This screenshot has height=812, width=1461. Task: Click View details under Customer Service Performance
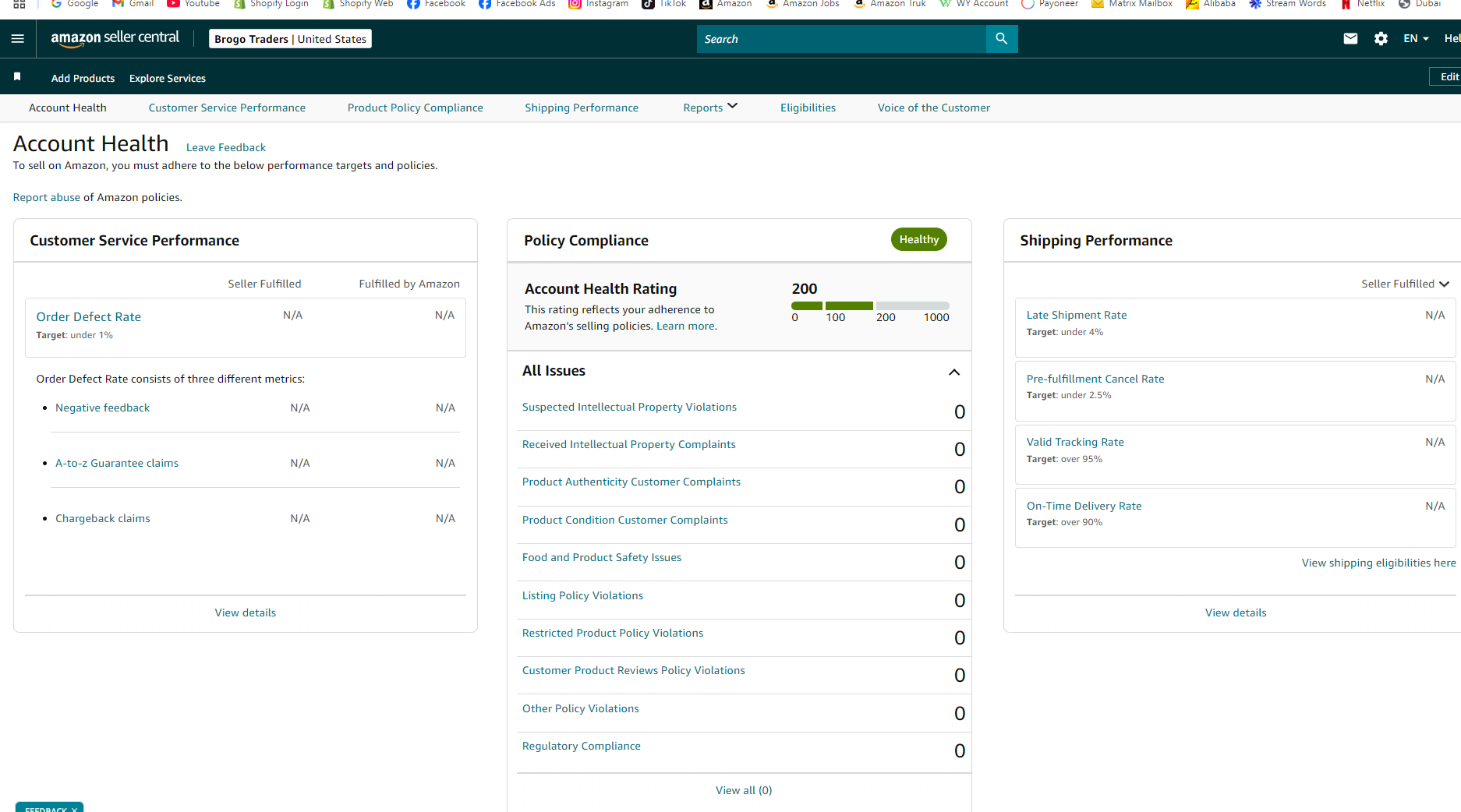246,613
